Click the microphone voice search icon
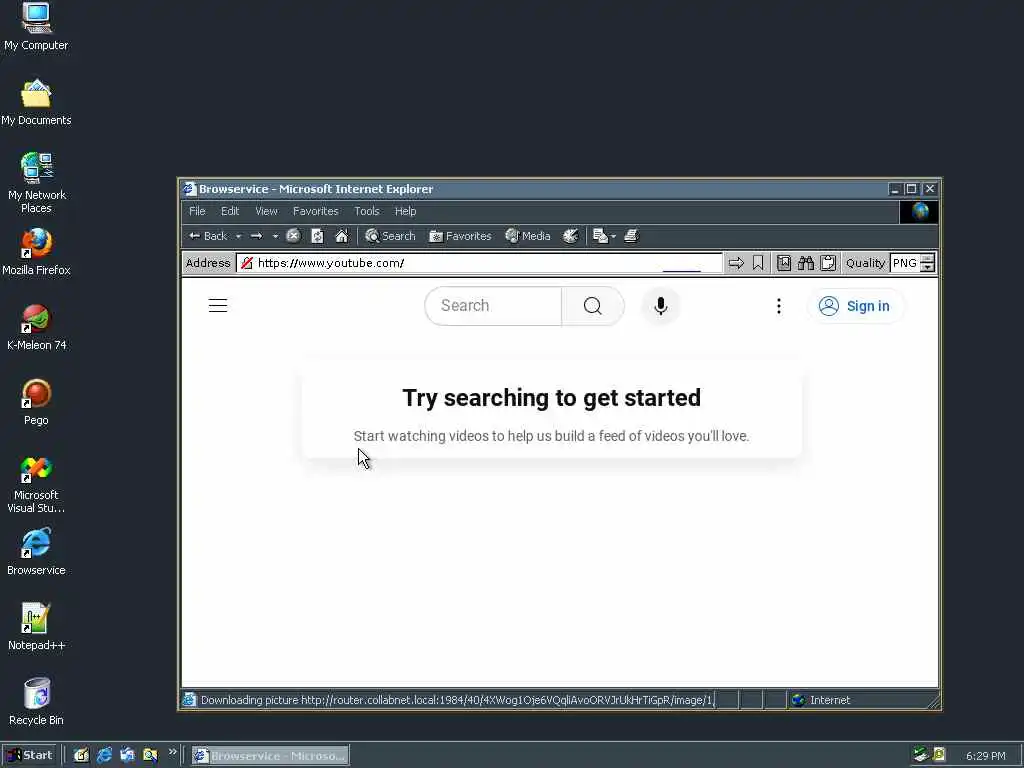The image size is (1024, 768). coord(661,306)
